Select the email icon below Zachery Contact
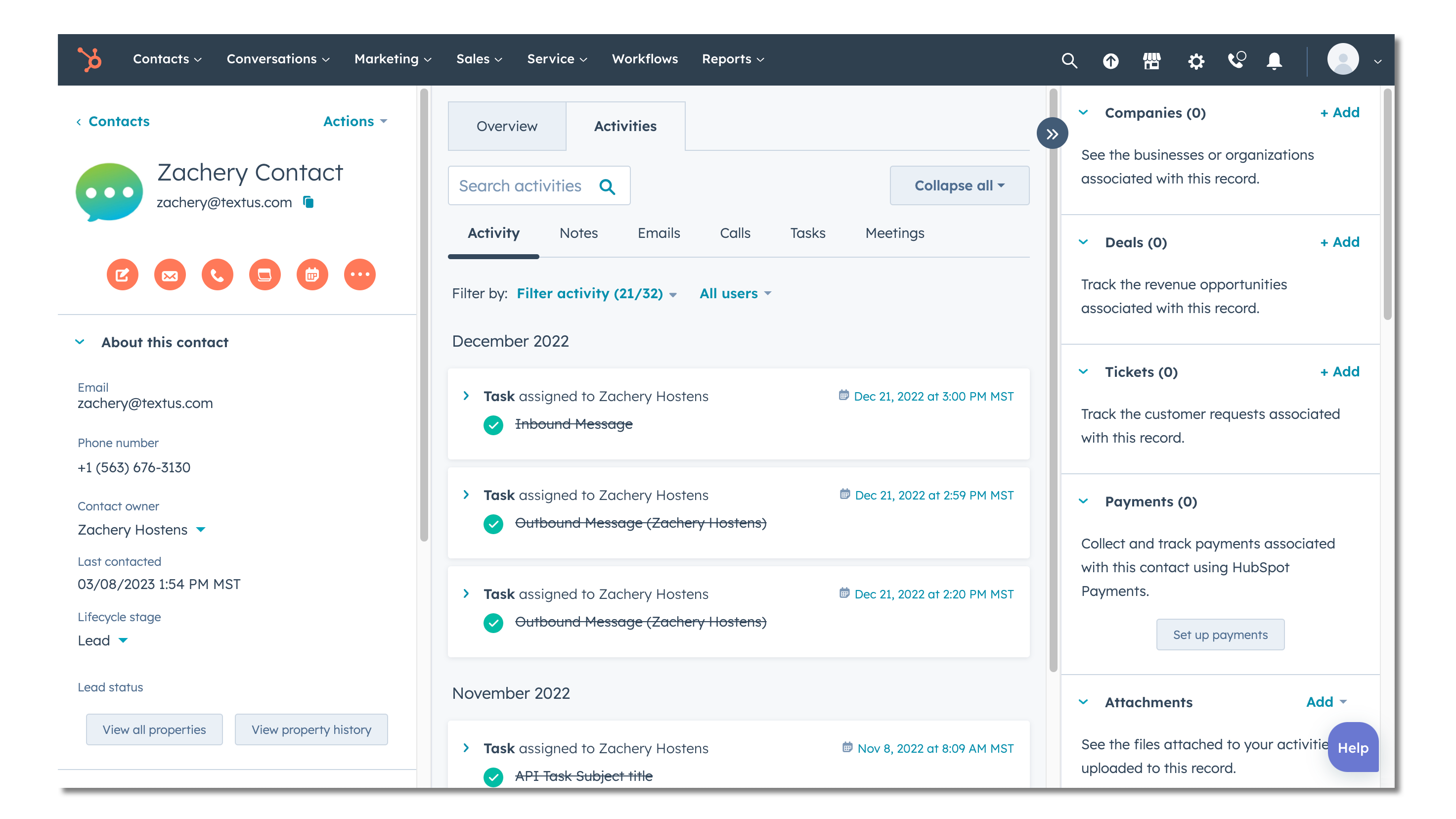Screen dimensions: 1456x819 point(170,274)
